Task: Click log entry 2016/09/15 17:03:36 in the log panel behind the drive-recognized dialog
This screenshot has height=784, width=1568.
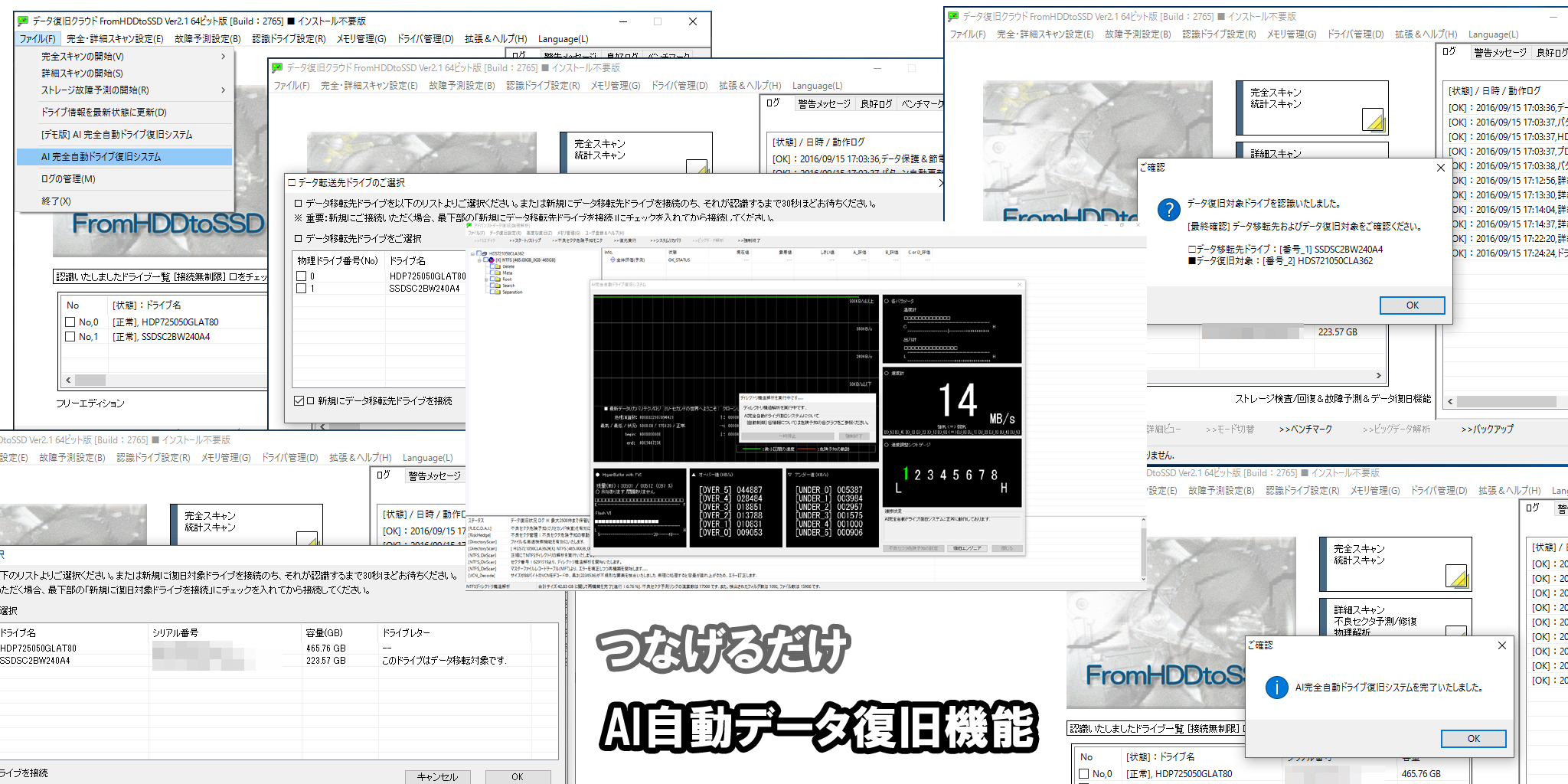Action: (1506, 108)
